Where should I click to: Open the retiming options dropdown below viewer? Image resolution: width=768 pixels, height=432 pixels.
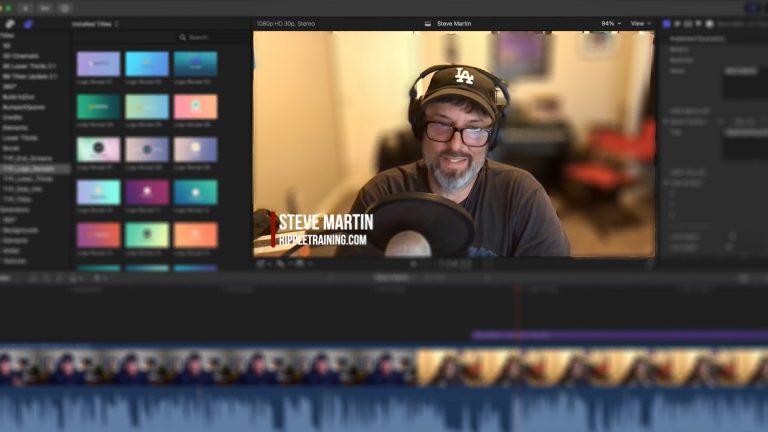(301, 264)
